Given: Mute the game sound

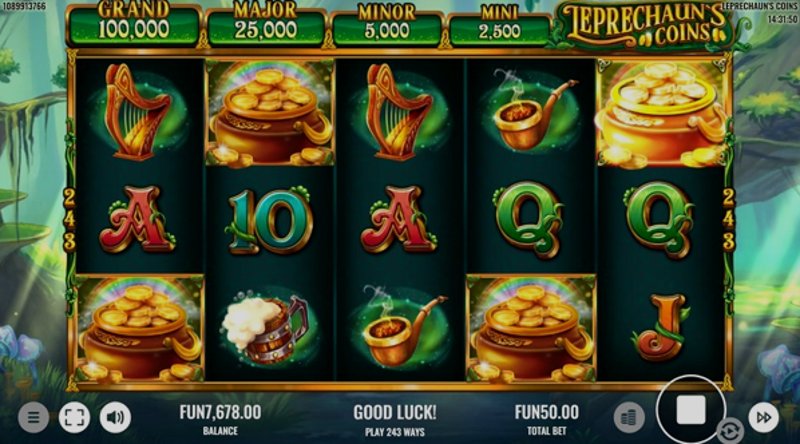Looking at the screenshot, I should tap(115, 417).
